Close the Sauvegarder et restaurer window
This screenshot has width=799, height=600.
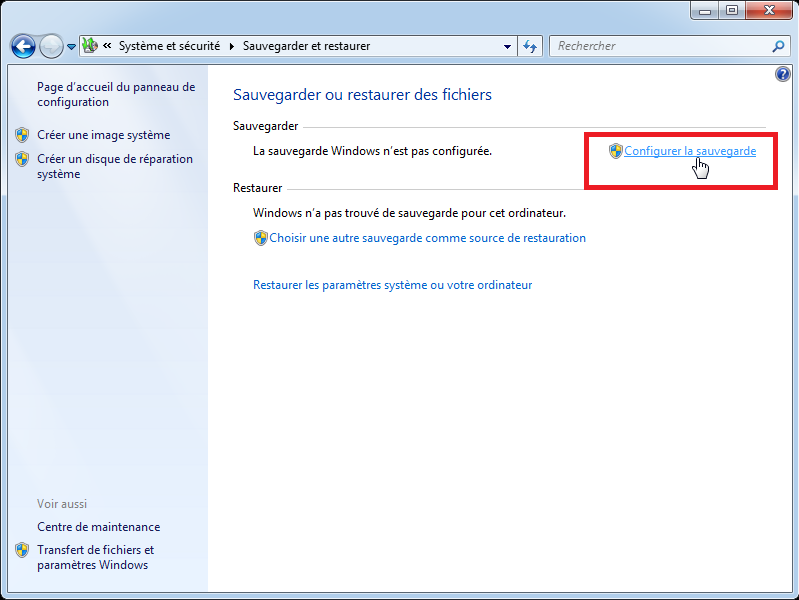769,10
